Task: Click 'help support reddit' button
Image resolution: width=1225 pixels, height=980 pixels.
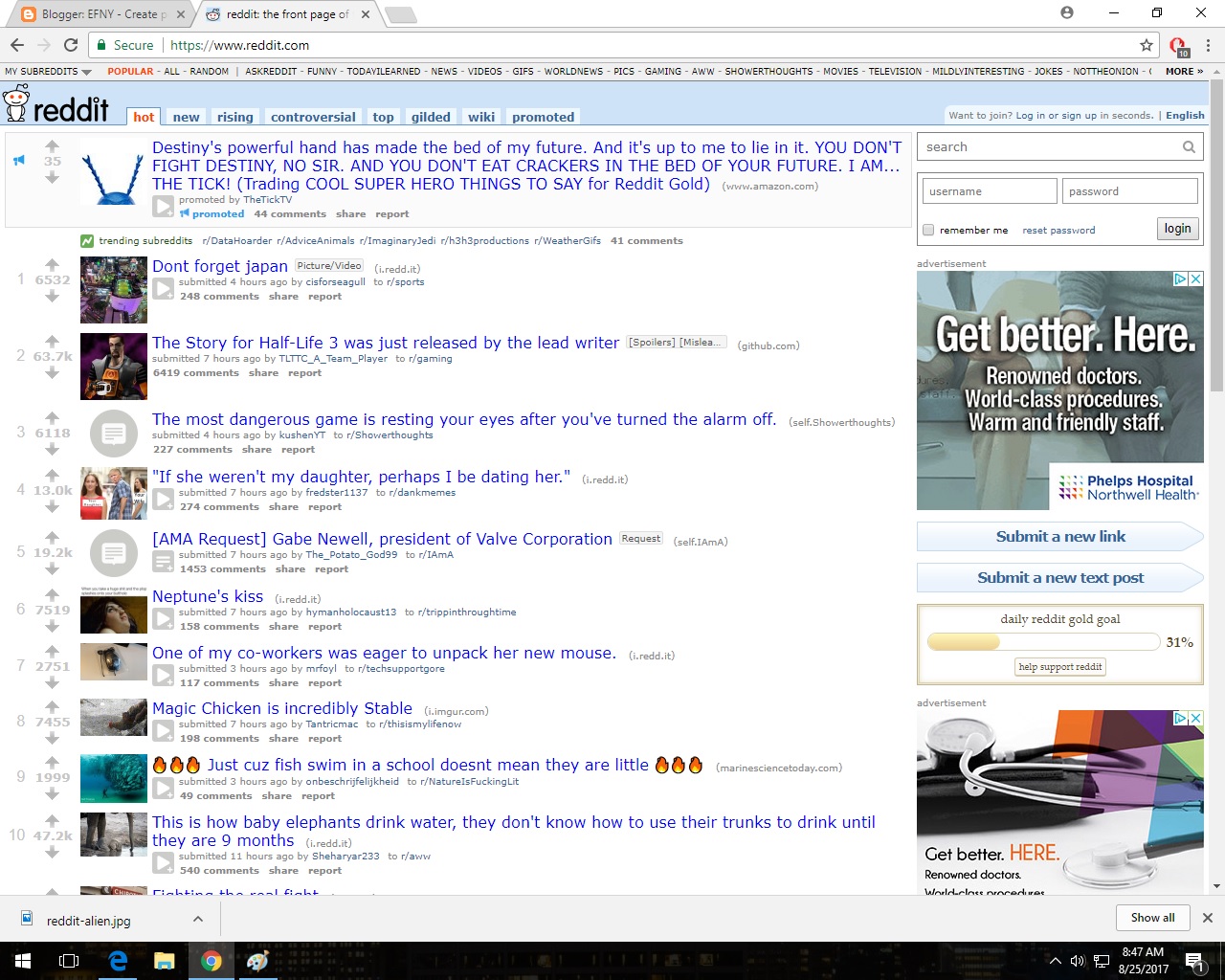Action: click(x=1060, y=667)
